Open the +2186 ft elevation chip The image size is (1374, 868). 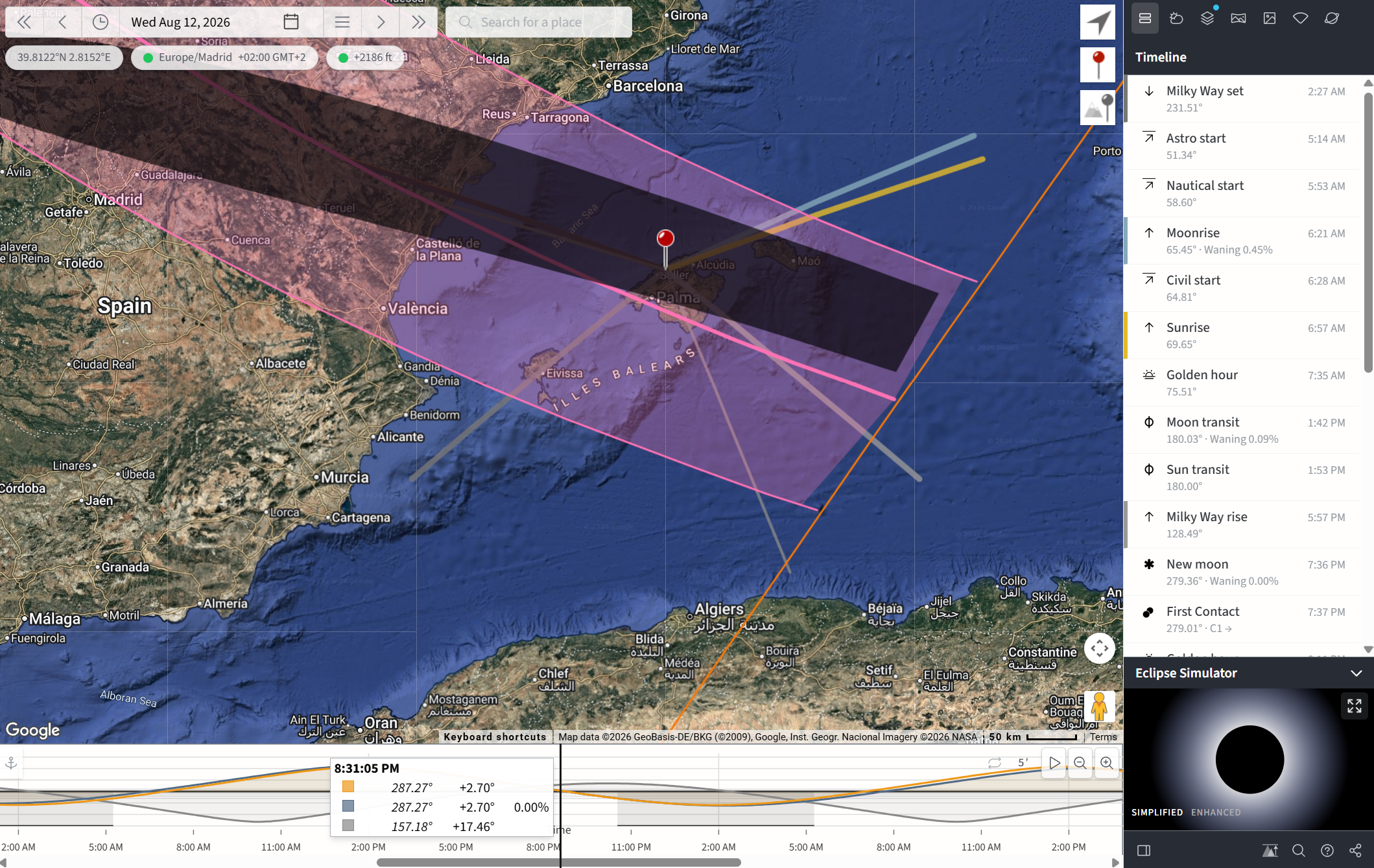point(366,57)
